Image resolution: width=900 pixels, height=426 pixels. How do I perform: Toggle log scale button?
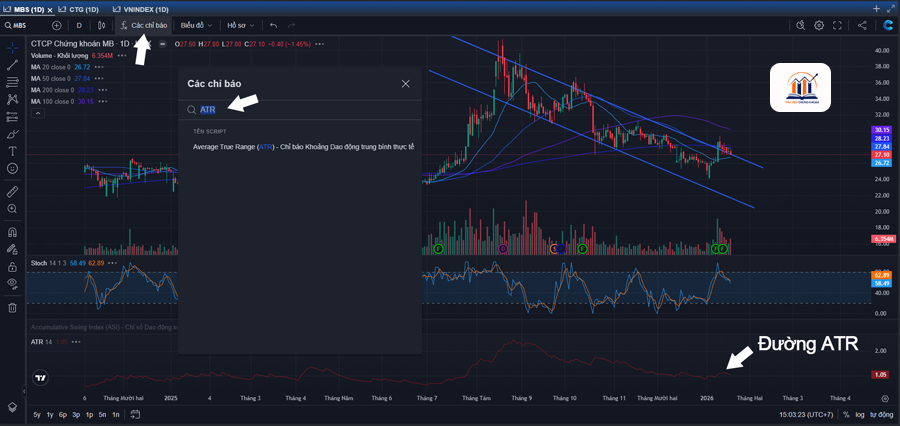click(859, 415)
